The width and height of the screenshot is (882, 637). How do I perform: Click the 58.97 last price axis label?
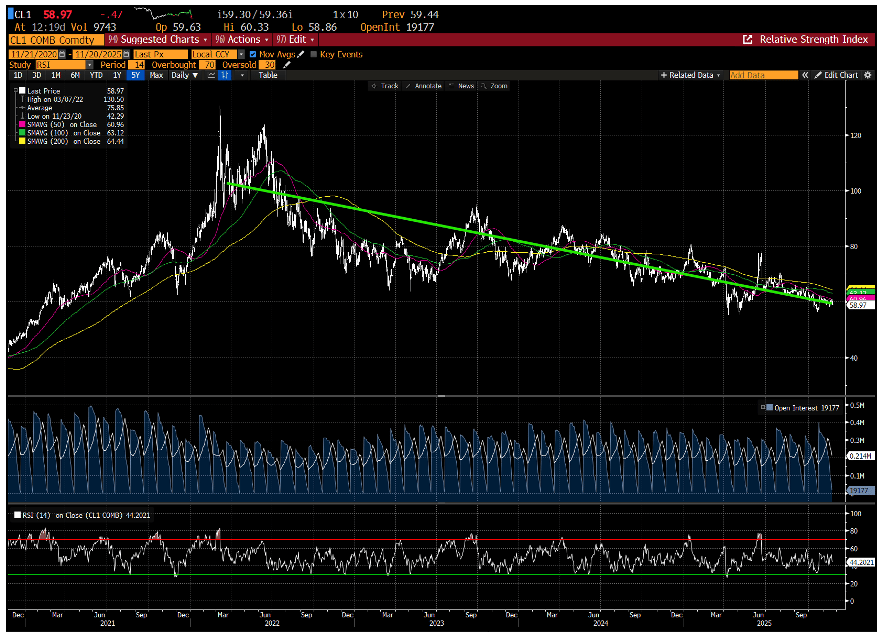[x=860, y=305]
